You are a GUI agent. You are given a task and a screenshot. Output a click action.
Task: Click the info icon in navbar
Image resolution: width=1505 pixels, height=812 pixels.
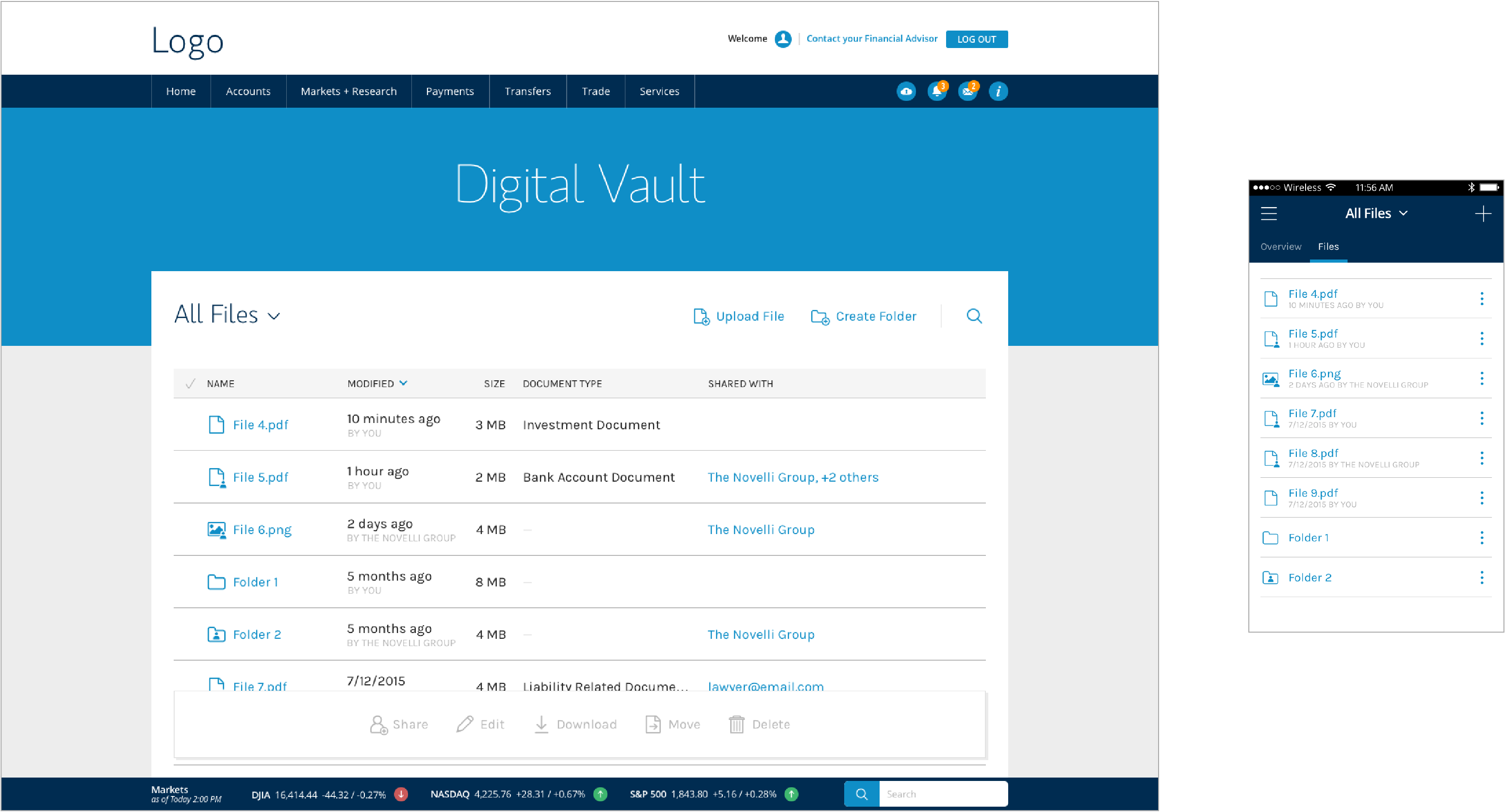[998, 92]
